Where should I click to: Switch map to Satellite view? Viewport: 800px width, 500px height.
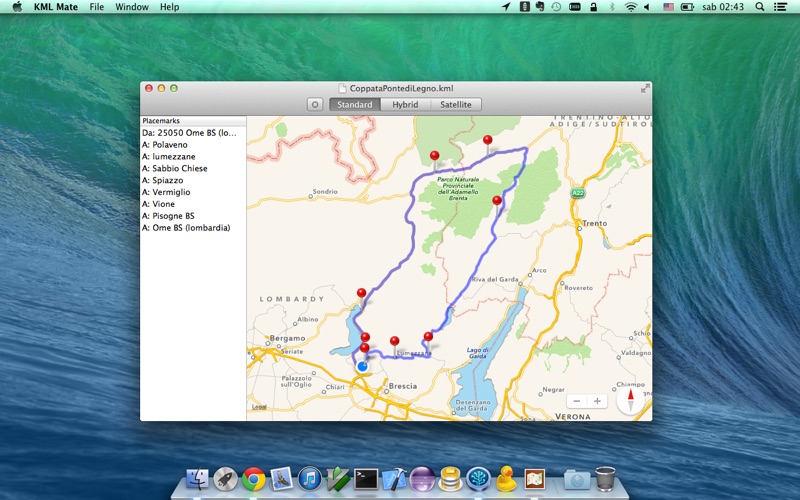click(x=456, y=105)
